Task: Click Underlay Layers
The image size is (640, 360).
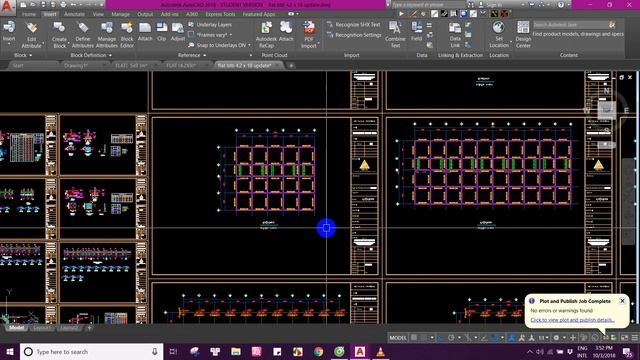Action: click(x=210, y=24)
